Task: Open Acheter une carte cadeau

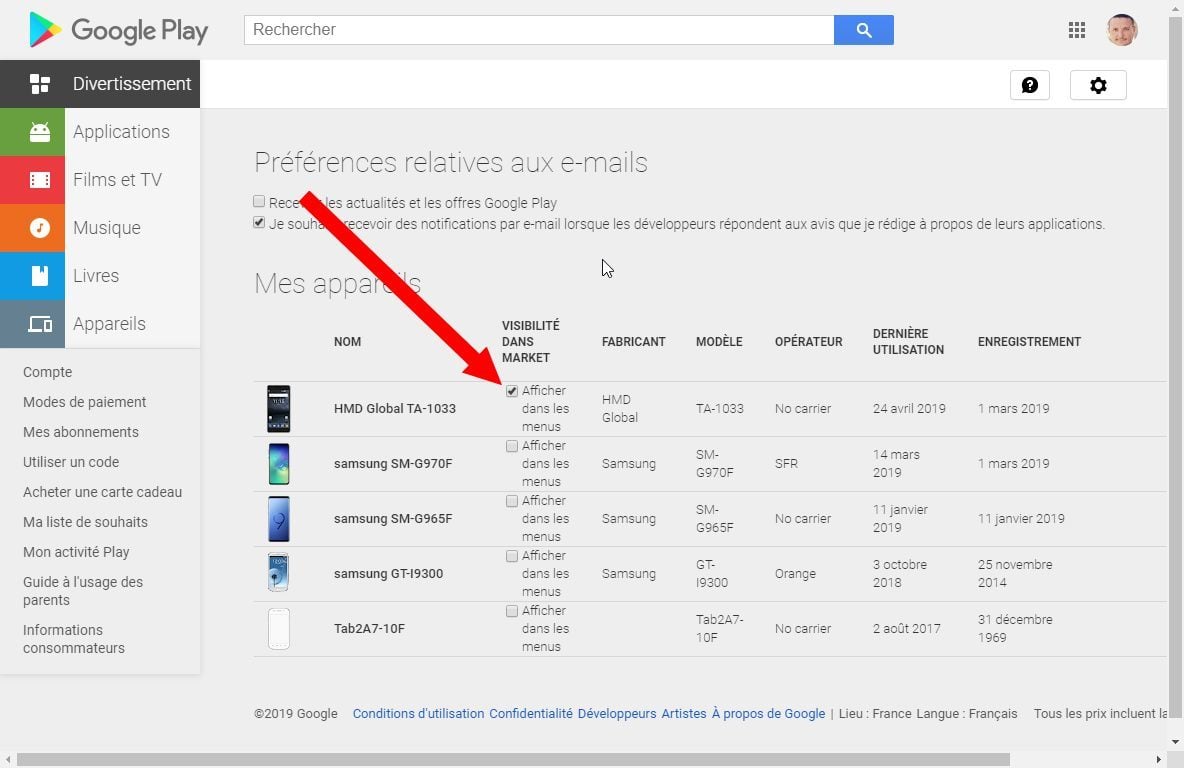Action: tap(102, 492)
